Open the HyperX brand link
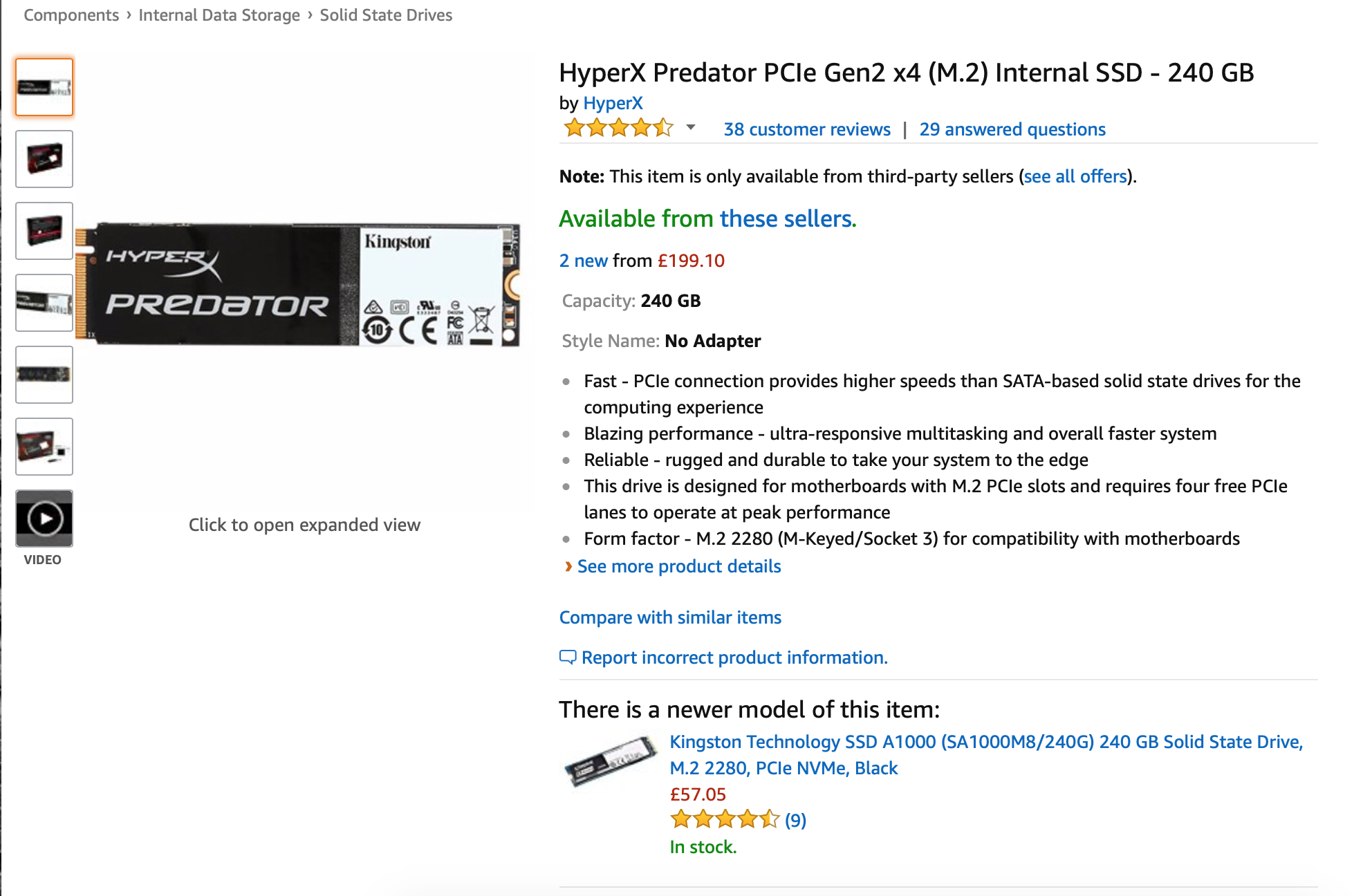 pos(613,103)
